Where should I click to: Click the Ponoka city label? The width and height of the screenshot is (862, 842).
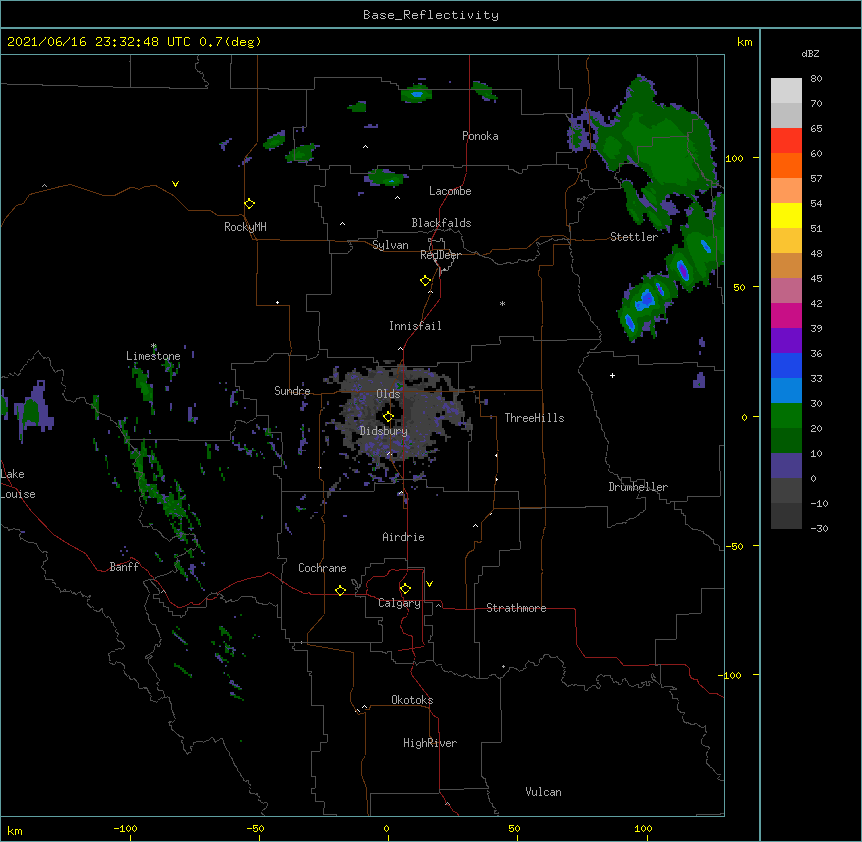(480, 136)
